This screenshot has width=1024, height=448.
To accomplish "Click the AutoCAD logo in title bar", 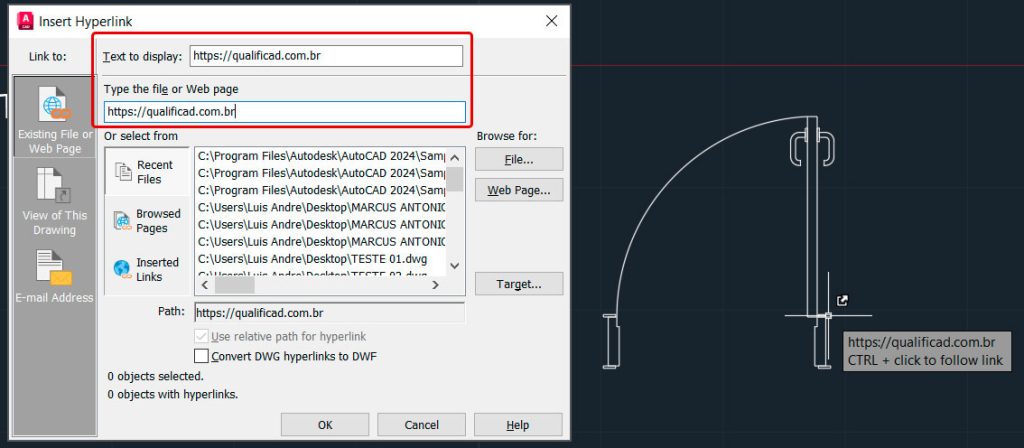I will 25,21.
